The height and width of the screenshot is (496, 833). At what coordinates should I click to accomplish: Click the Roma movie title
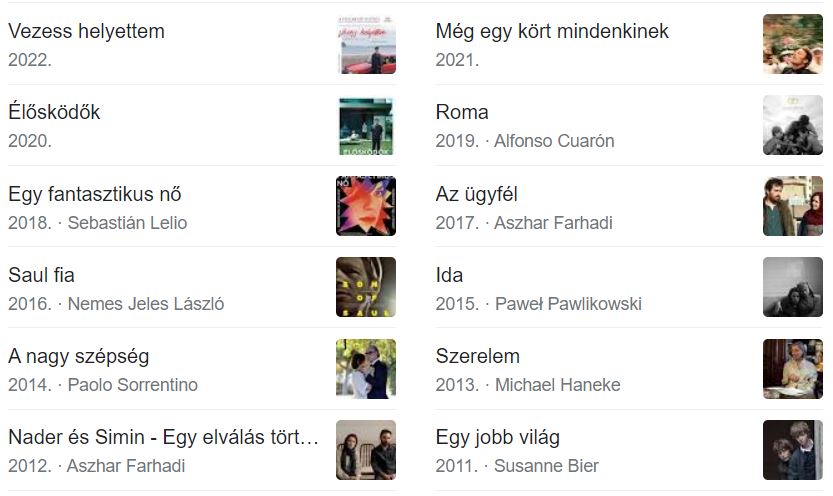click(x=462, y=112)
